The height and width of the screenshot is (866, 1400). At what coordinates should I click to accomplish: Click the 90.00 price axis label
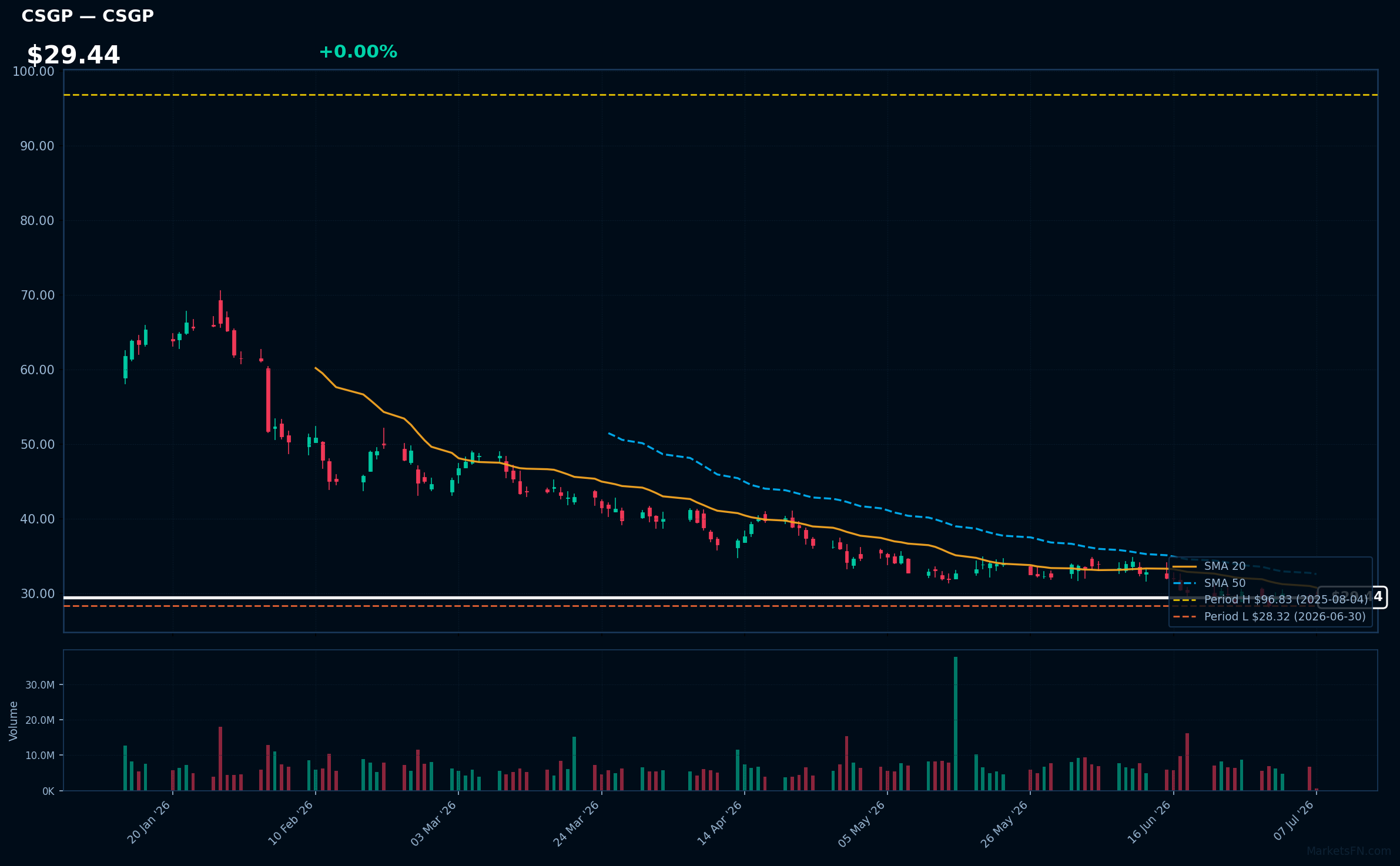coord(37,146)
